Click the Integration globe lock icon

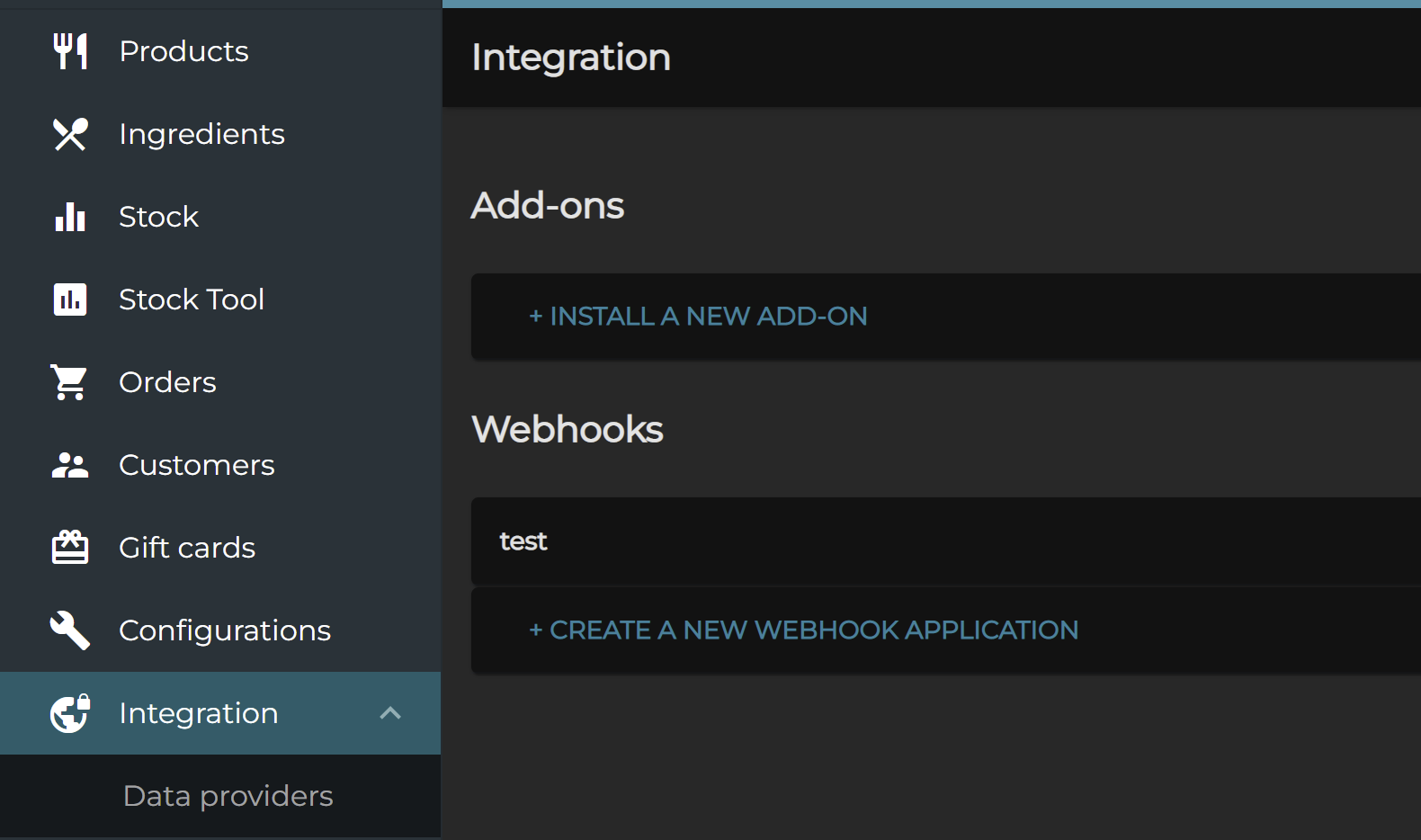pos(70,713)
